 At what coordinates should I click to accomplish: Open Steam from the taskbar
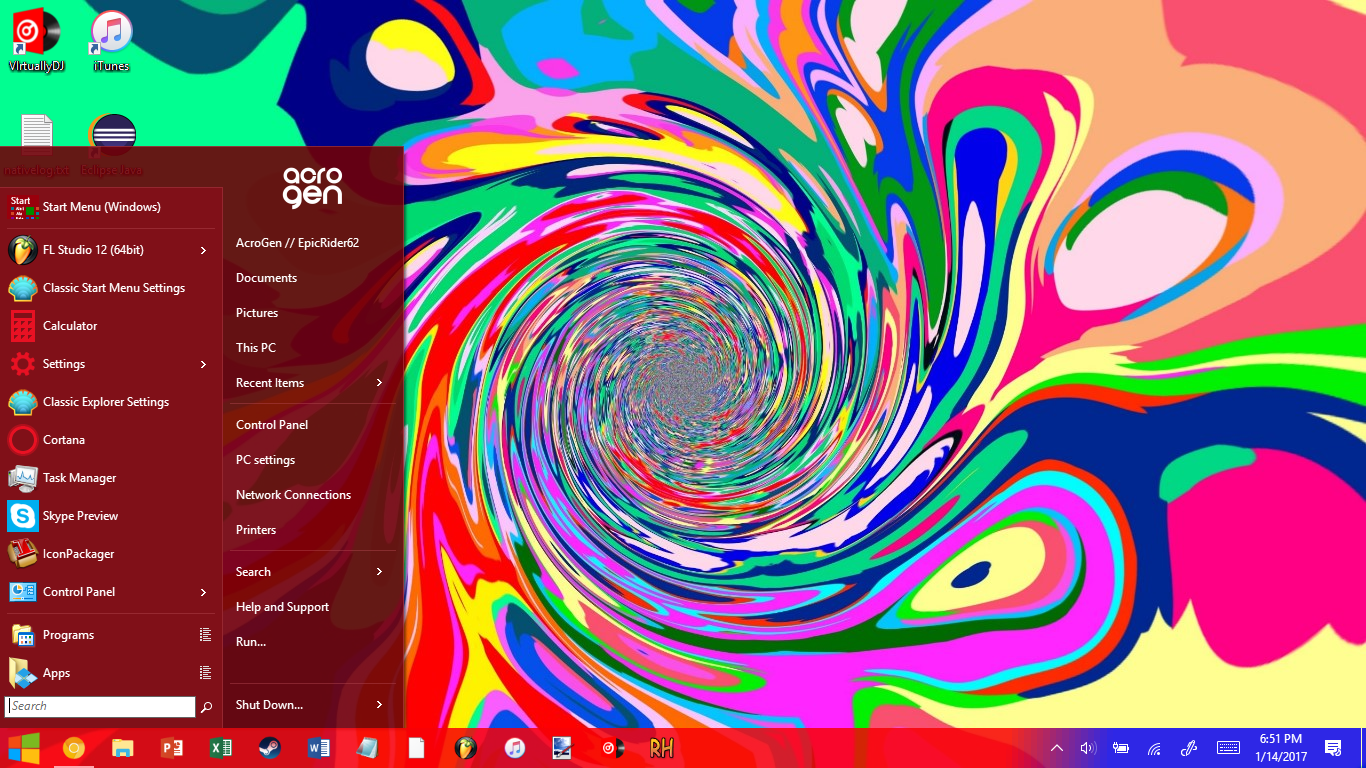point(270,748)
